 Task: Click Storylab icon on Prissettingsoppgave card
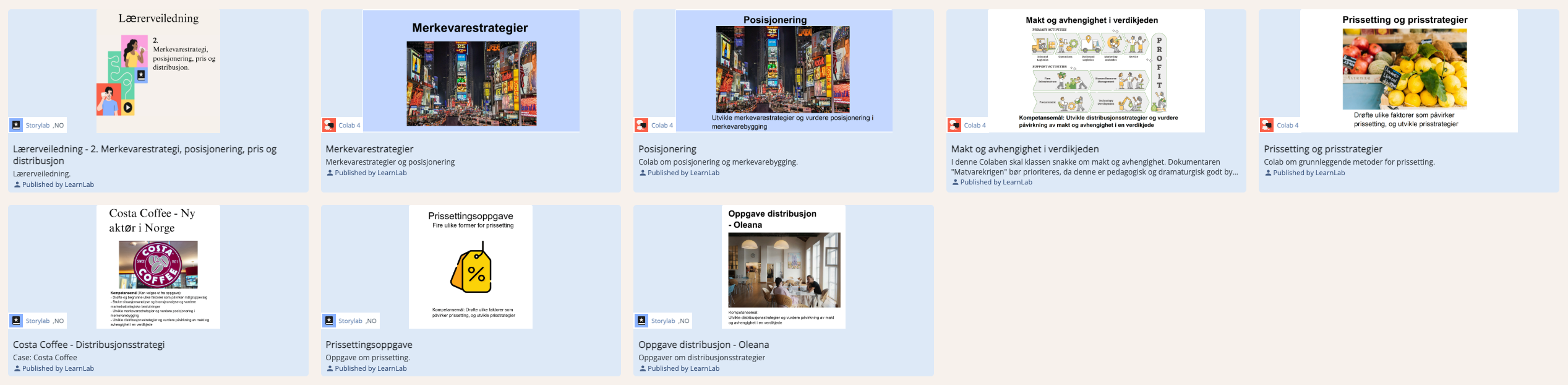coord(329,321)
